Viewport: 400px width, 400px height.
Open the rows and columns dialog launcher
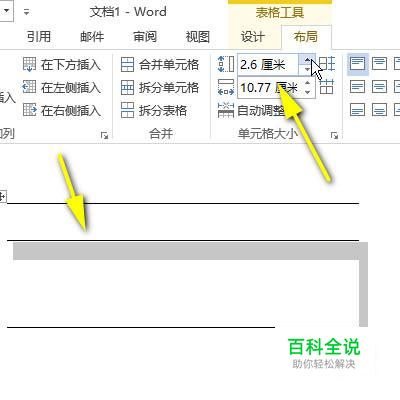[x=105, y=135]
